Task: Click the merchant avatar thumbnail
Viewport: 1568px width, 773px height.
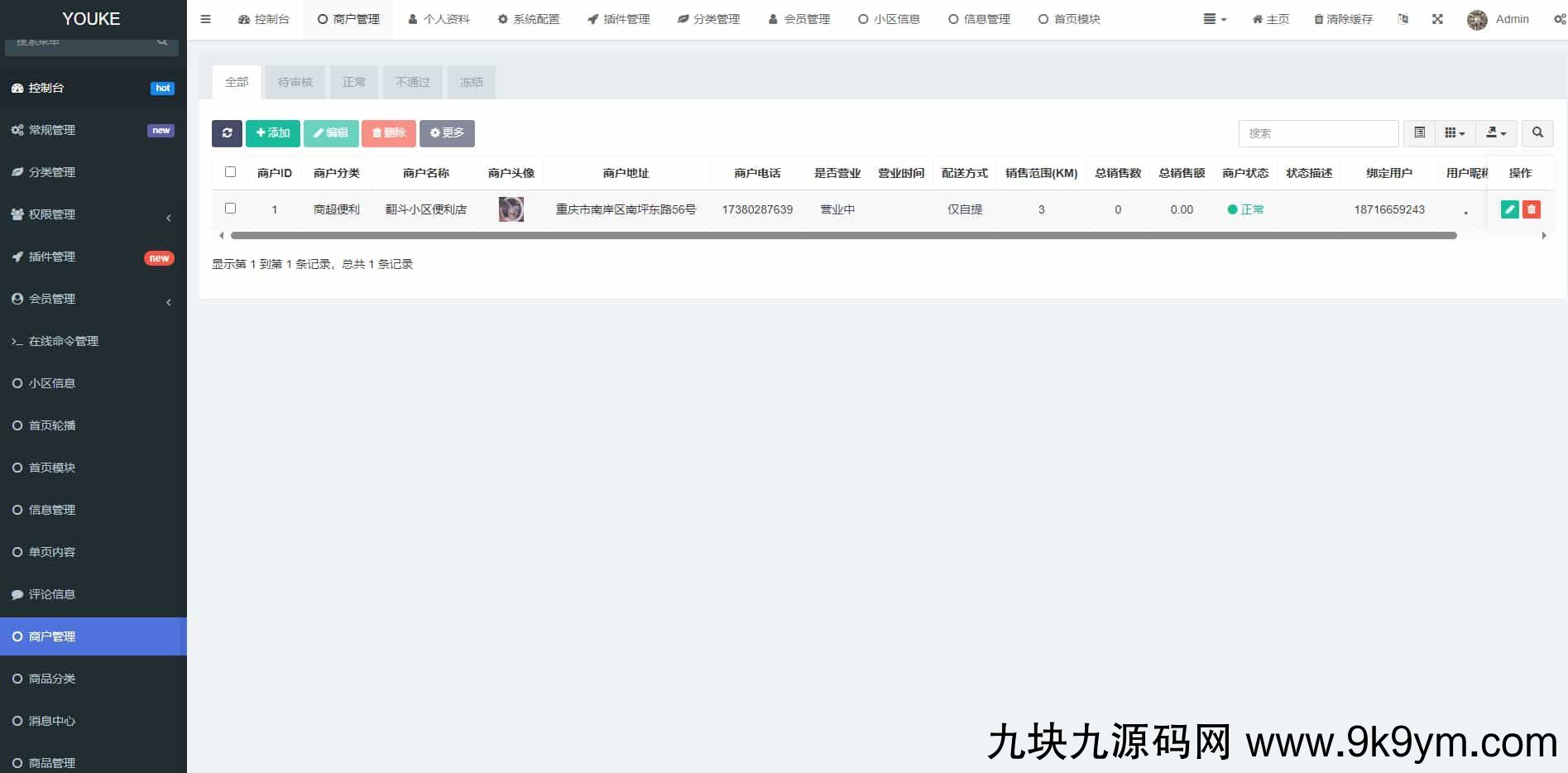Action: pyautogui.click(x=511, y=209)
